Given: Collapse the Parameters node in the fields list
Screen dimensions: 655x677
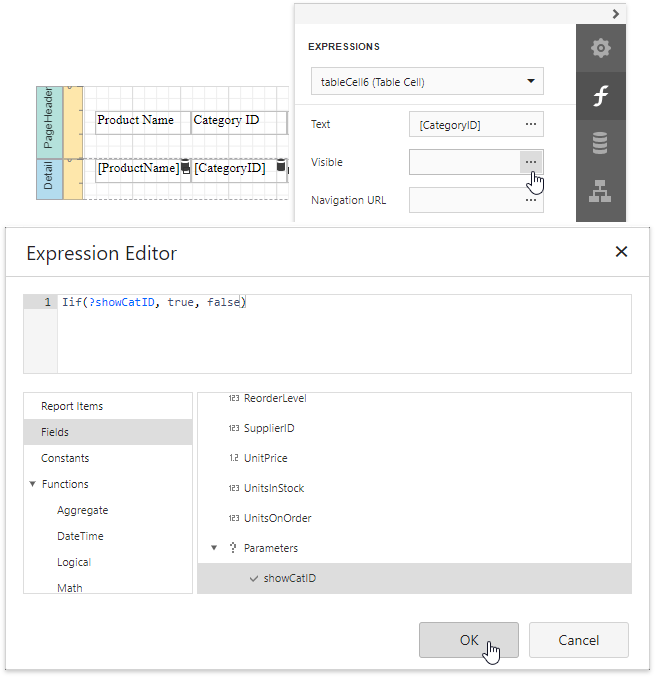Looking at the screenshot, I should [214, 548].
